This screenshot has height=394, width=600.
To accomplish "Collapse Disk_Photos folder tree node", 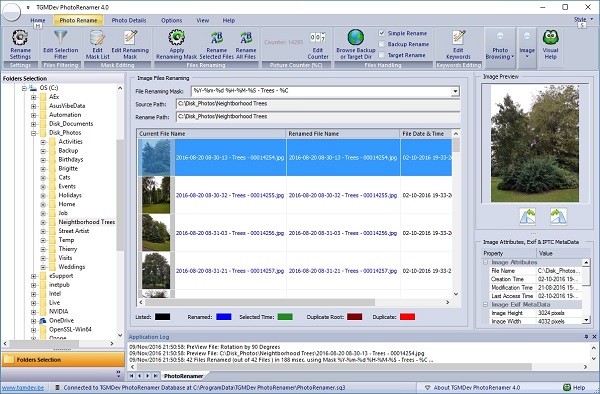I will (34, 133).
